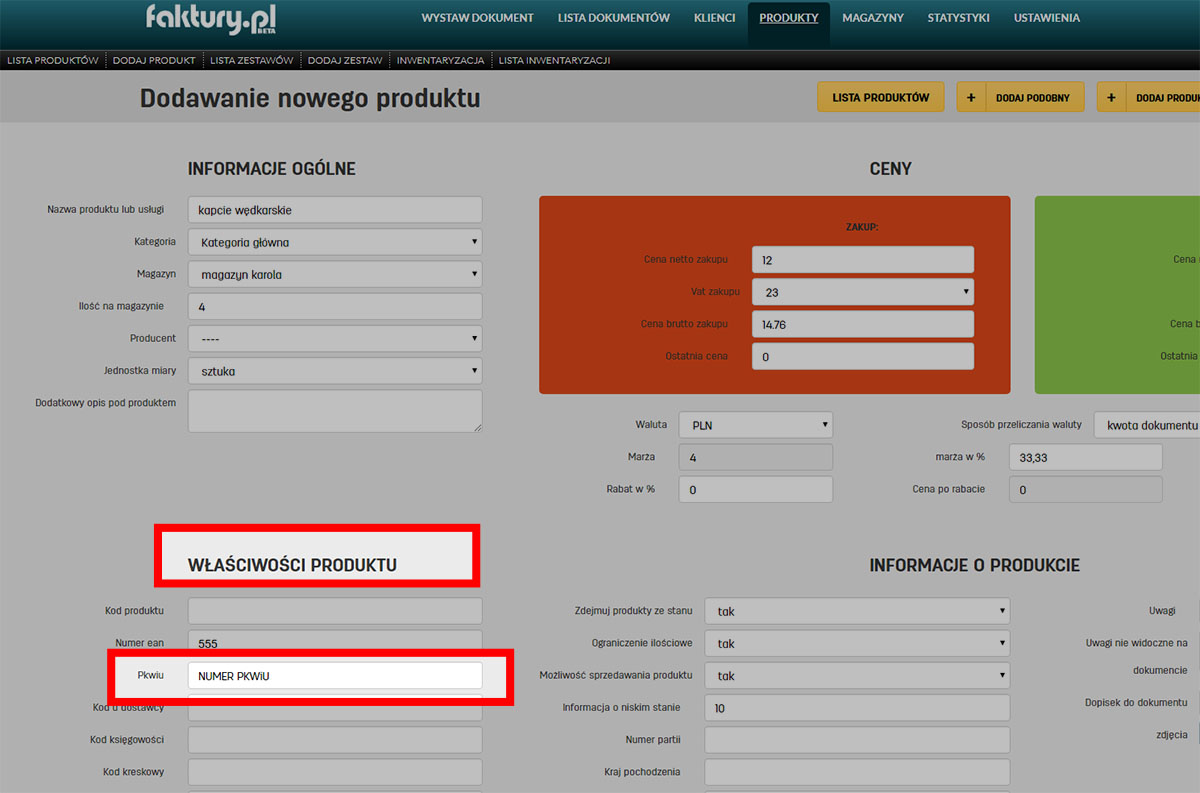Open the Jednostka miary dropdown
1200x793 pixels.
[335, 371]
